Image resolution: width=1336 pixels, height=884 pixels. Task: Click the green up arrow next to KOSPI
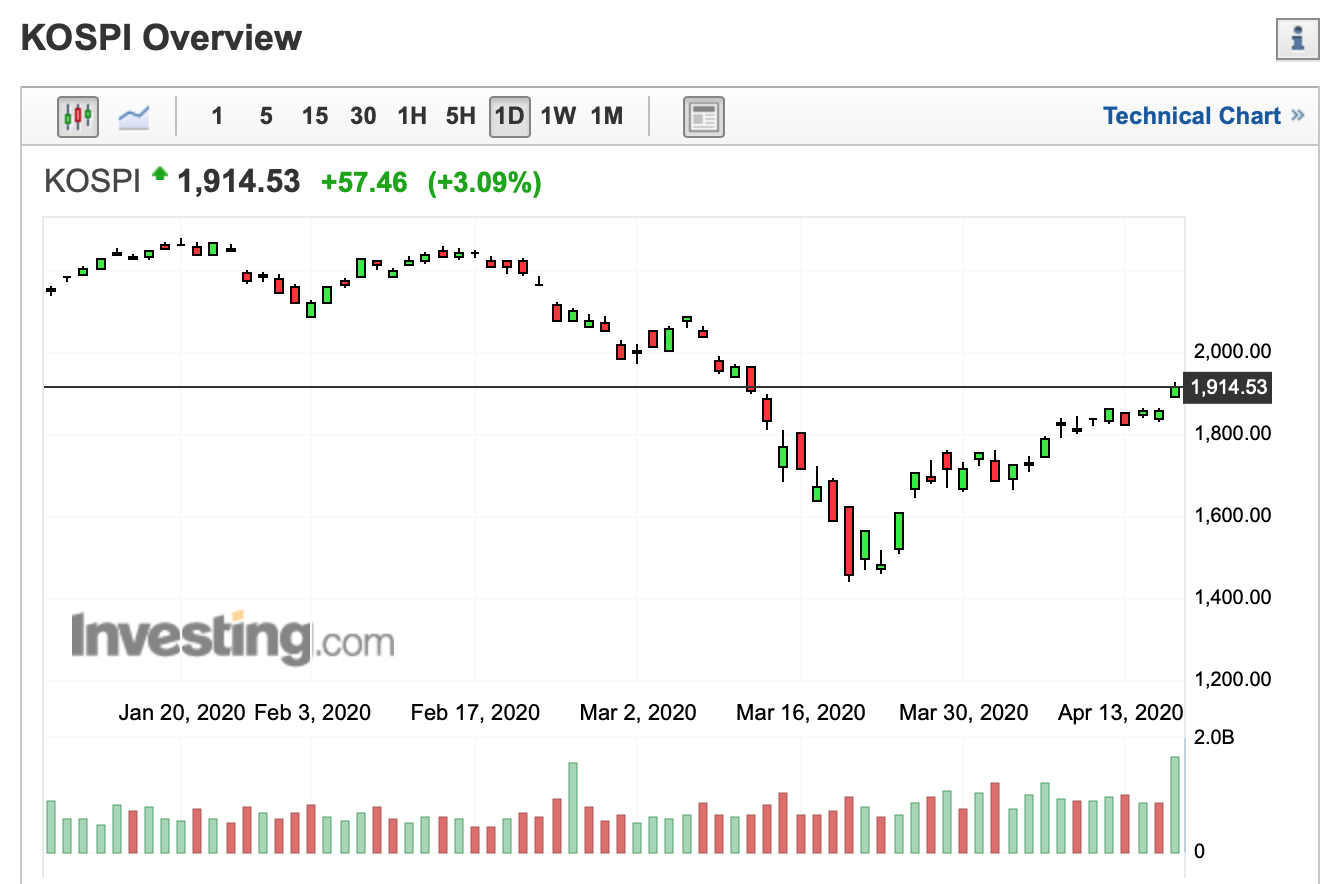pyautogui.click(x=159, y=175)
